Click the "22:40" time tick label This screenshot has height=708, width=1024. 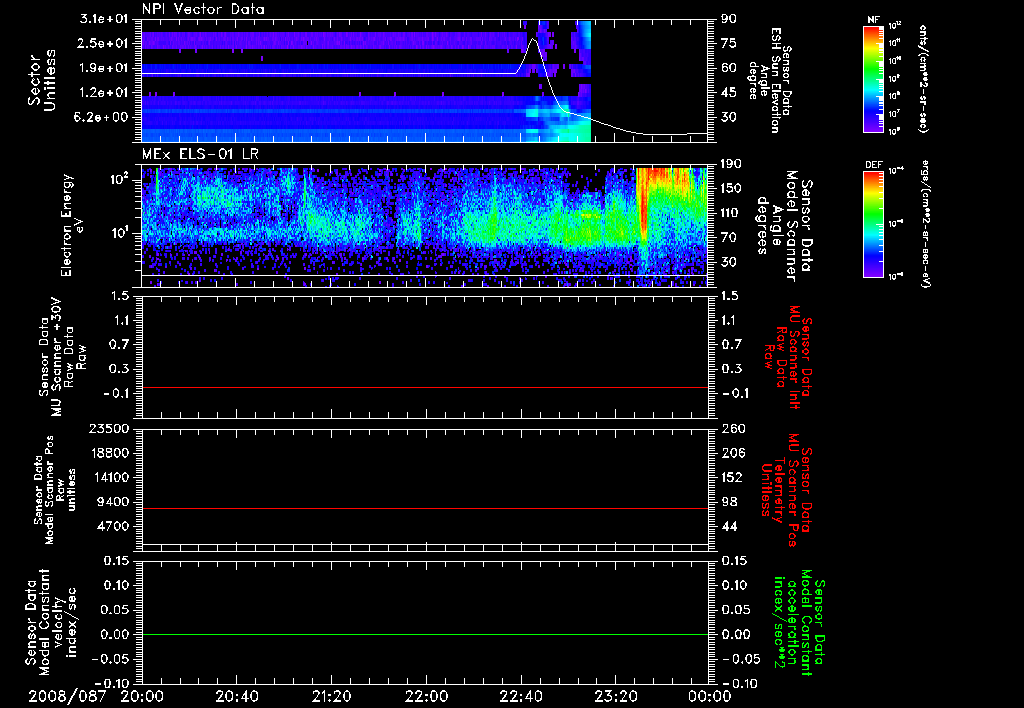coord(521,697)
